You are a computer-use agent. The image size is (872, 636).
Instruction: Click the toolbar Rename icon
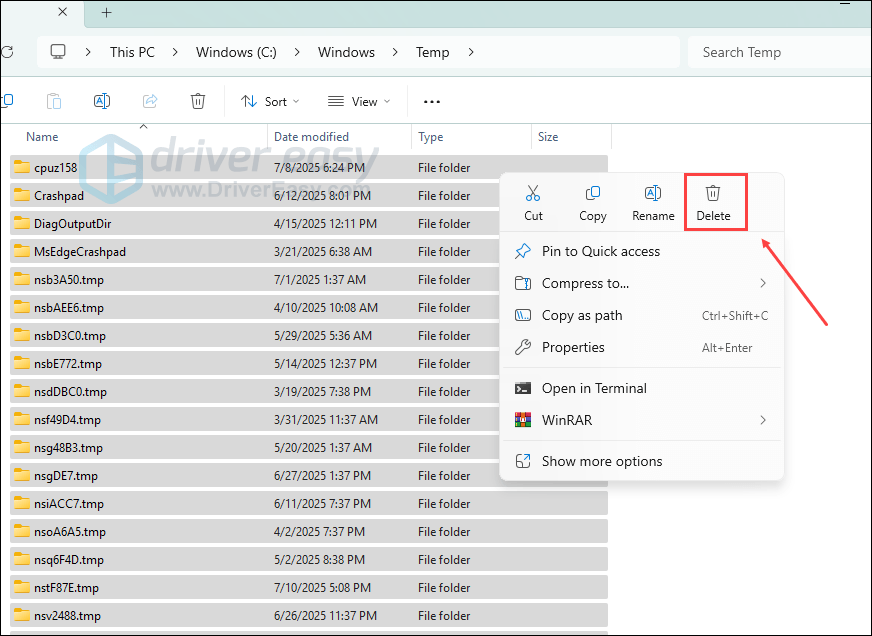[x=101, y=101]
